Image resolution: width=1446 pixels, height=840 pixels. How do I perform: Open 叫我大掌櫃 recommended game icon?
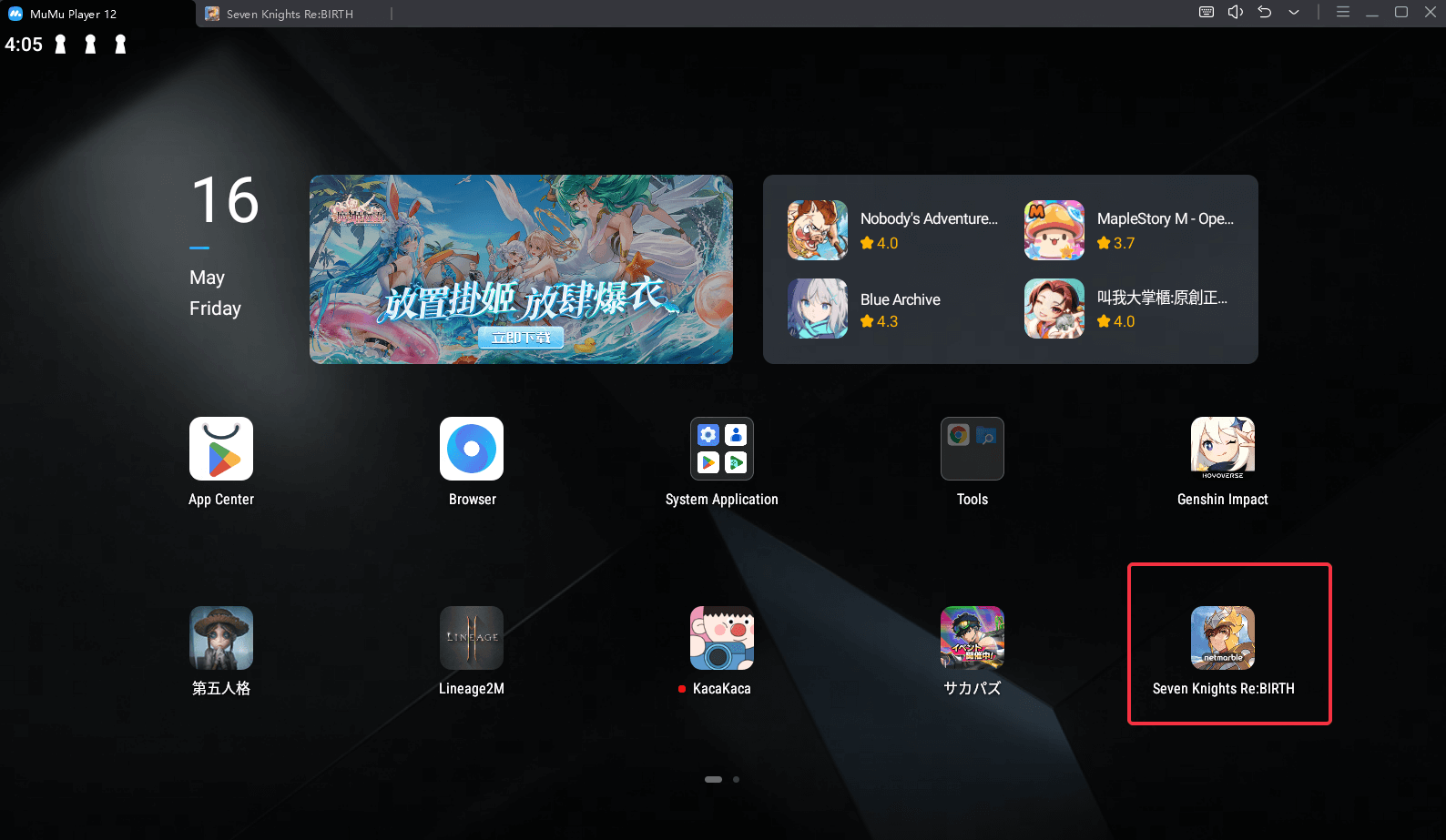point(1054,309)
